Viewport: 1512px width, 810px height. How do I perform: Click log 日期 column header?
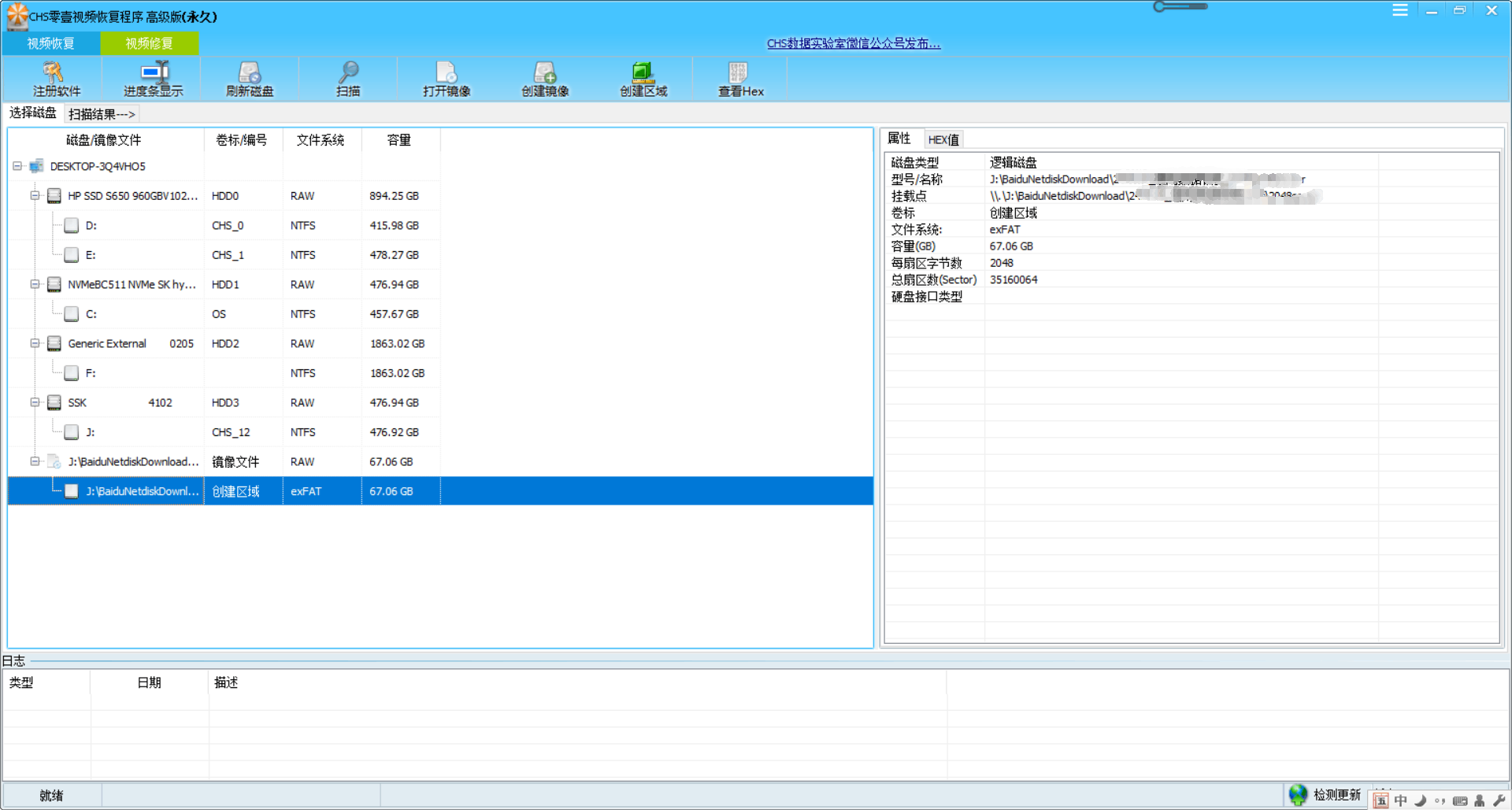(149, 682)
